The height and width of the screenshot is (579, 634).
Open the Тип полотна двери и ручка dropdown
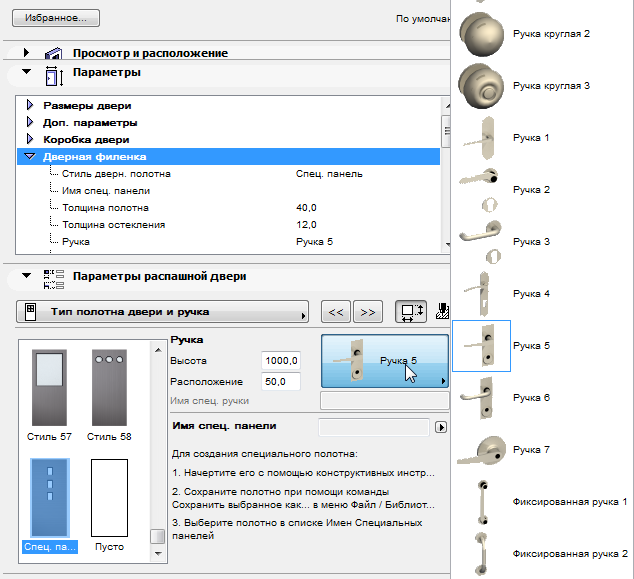[x=162, y=312]
